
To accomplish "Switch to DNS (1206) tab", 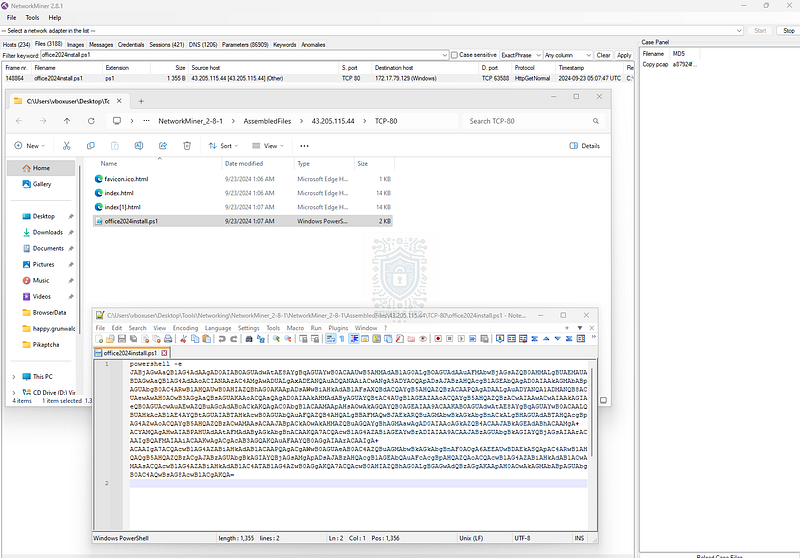I will coord(203,45).
